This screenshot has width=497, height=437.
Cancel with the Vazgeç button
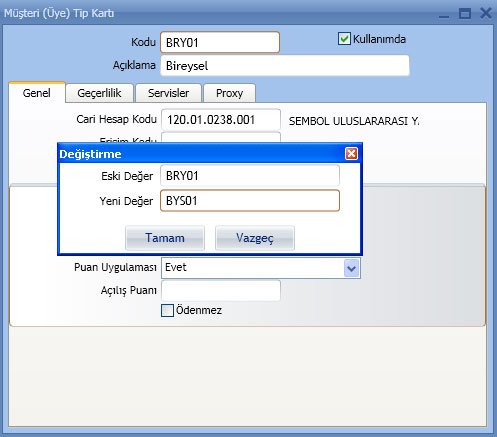click(255, 238)
